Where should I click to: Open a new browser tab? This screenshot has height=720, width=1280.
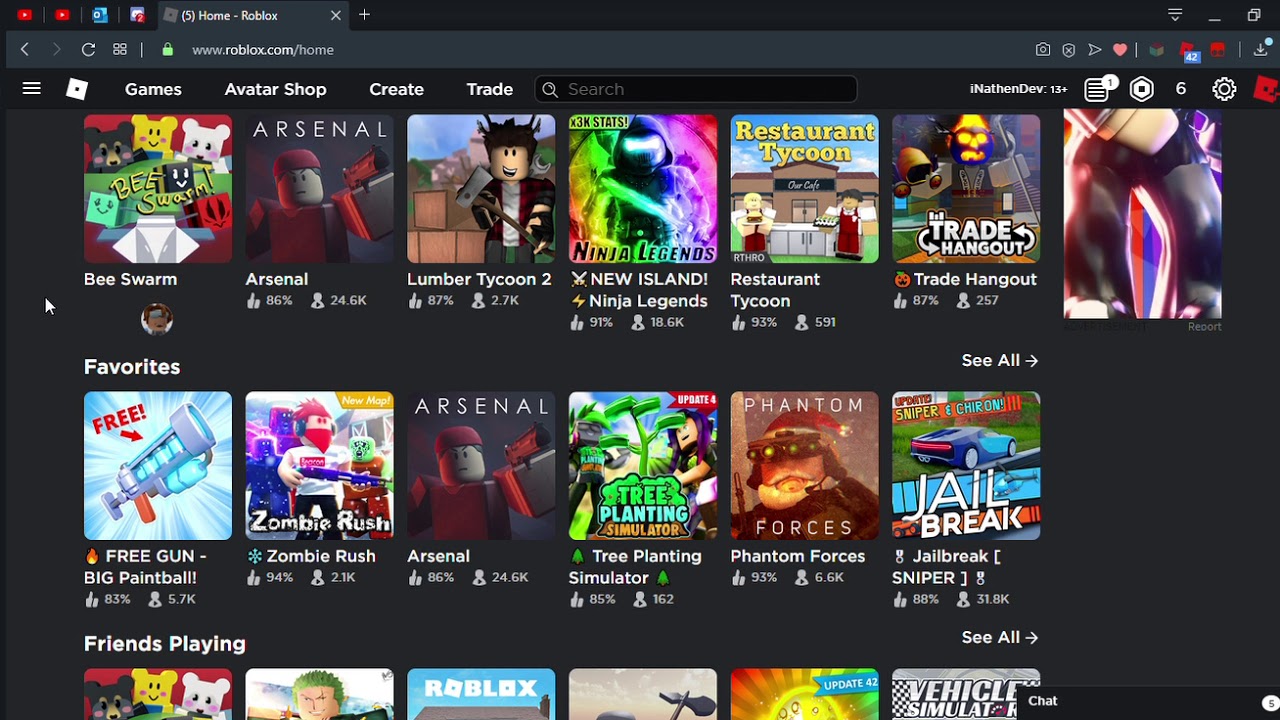[364, 15]
